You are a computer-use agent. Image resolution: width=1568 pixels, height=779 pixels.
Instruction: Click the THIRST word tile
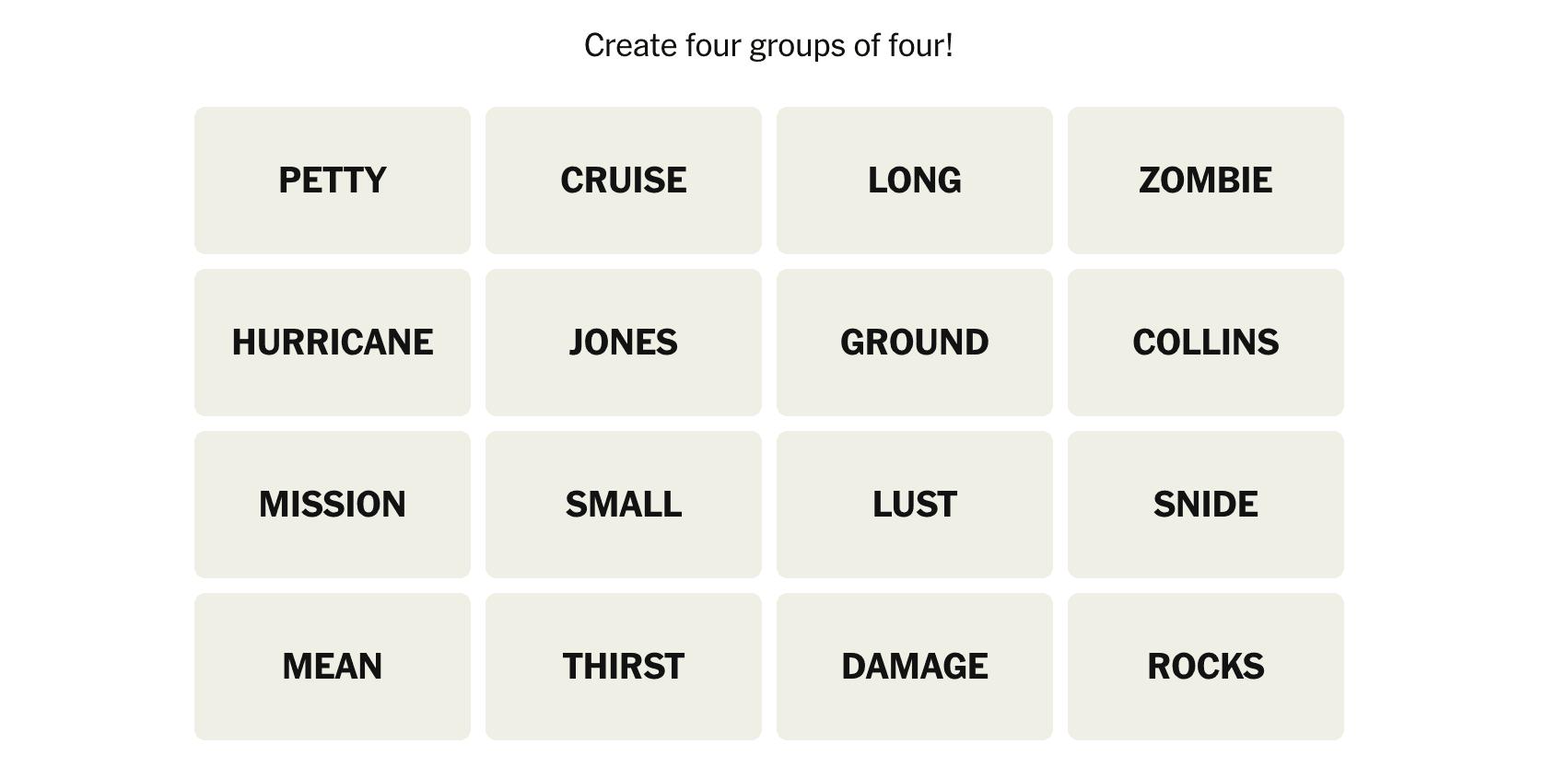623,667
